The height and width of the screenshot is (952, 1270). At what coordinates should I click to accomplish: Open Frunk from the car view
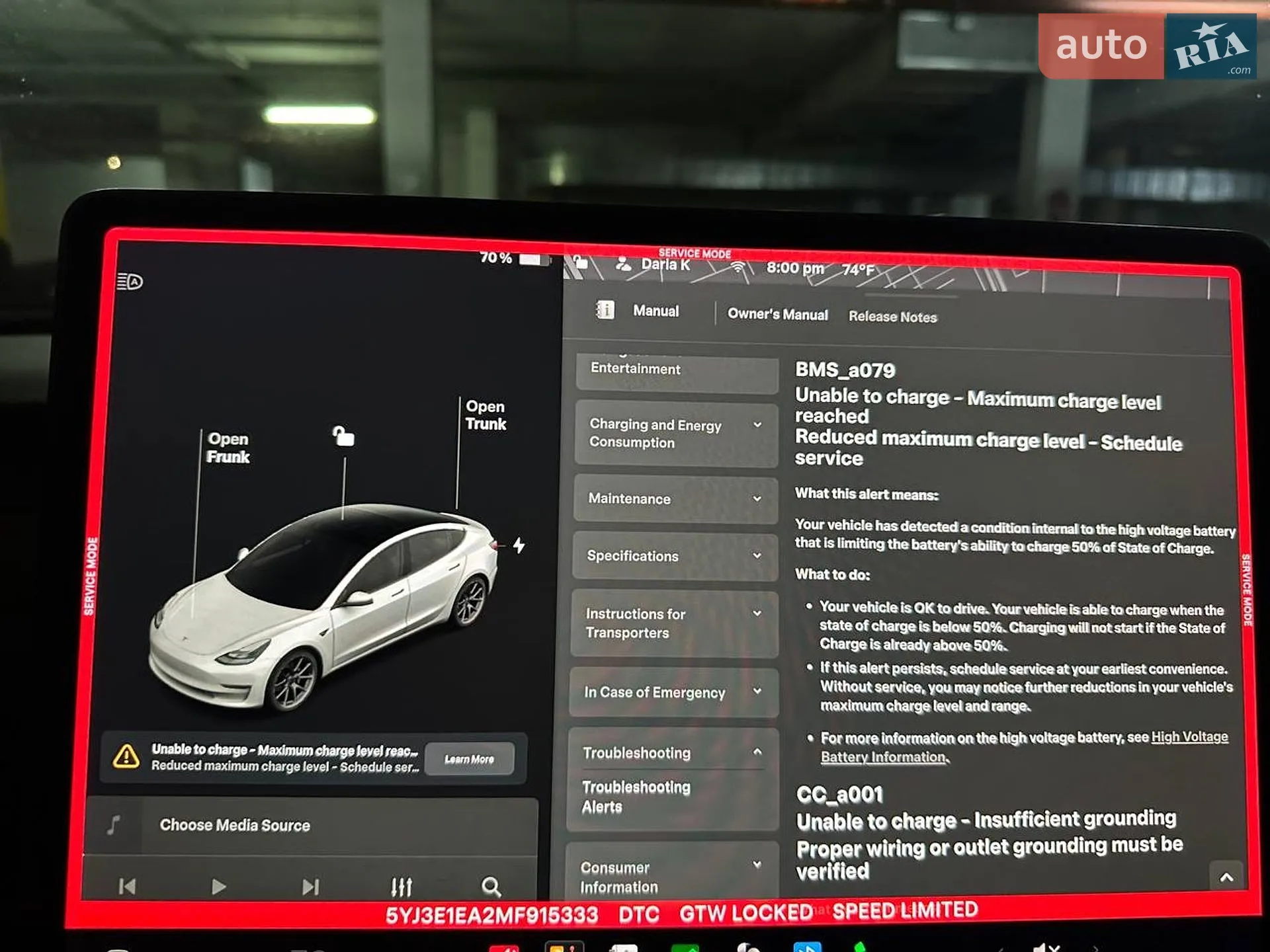(228, 448)
